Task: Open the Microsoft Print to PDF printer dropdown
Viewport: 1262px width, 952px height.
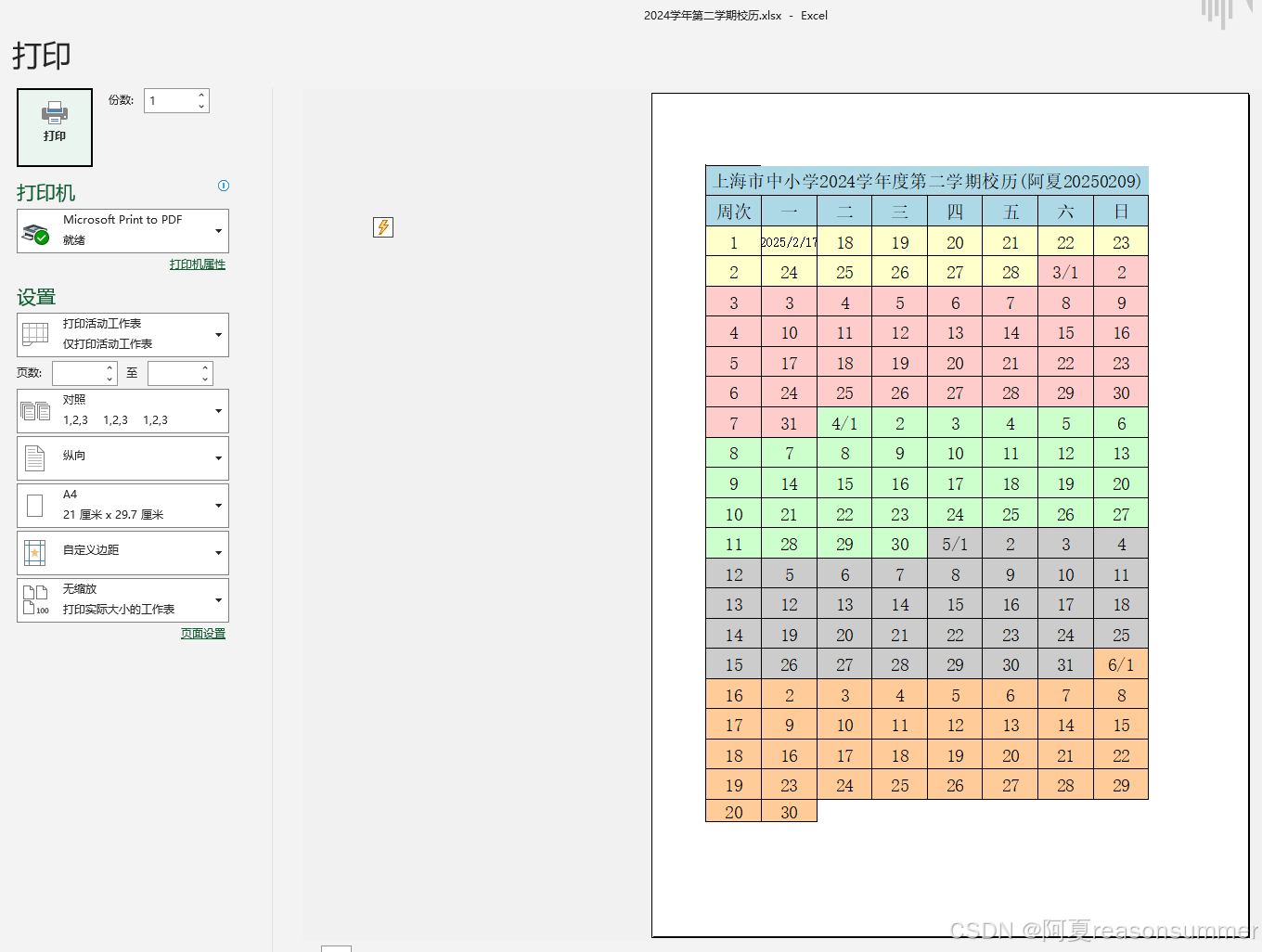Action: click(x=122, y=231)
